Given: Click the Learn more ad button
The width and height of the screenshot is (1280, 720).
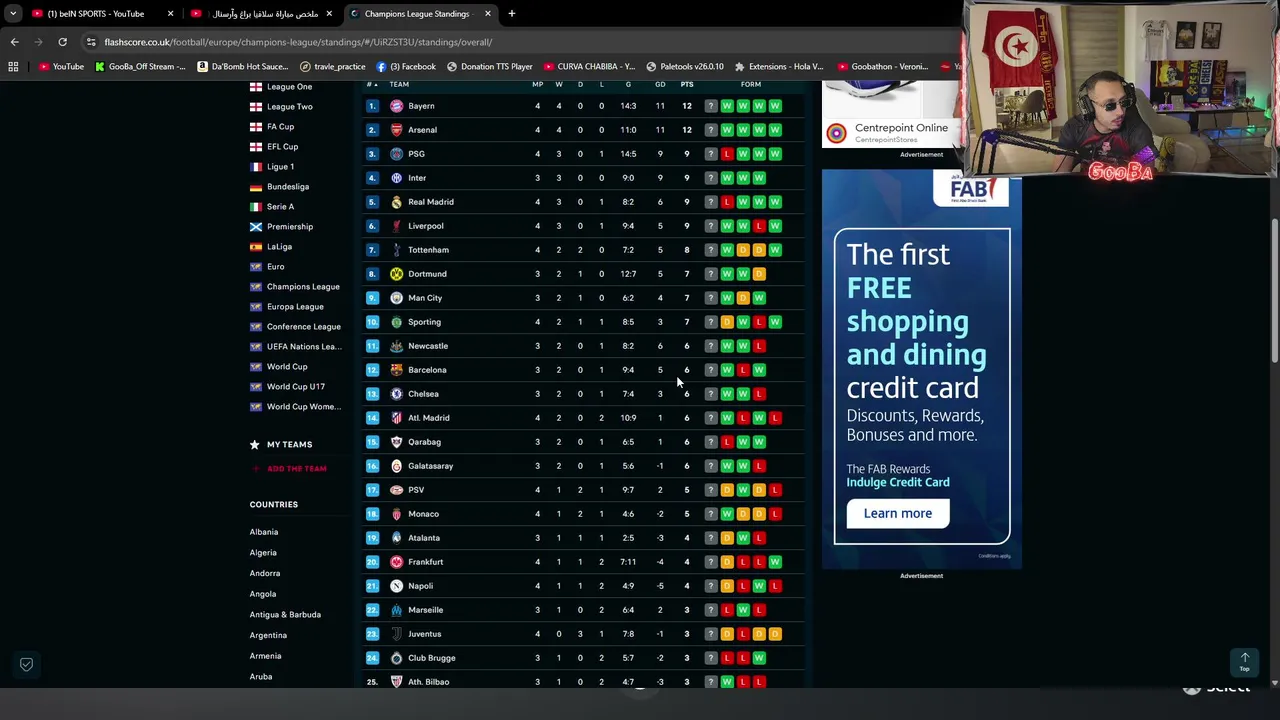Looking at the screenshot, I should pyautogui.click(x=898, y=513).
